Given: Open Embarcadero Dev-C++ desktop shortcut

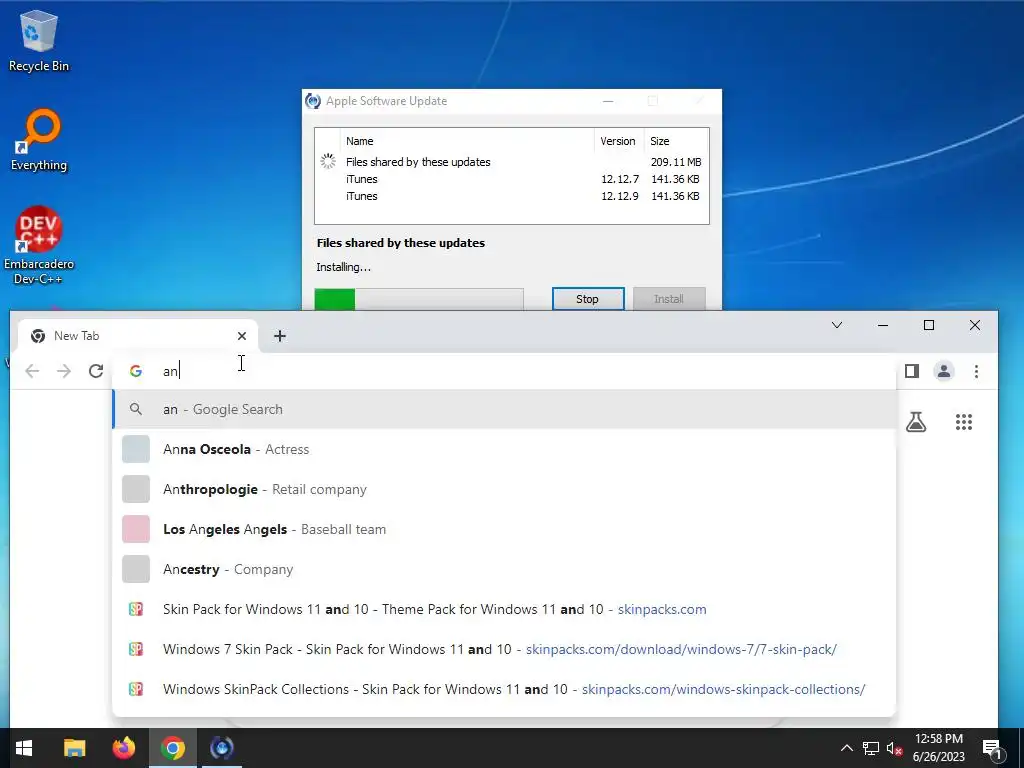Looking at the screenshot, I should pyautogui.click(x=39, y=246).
